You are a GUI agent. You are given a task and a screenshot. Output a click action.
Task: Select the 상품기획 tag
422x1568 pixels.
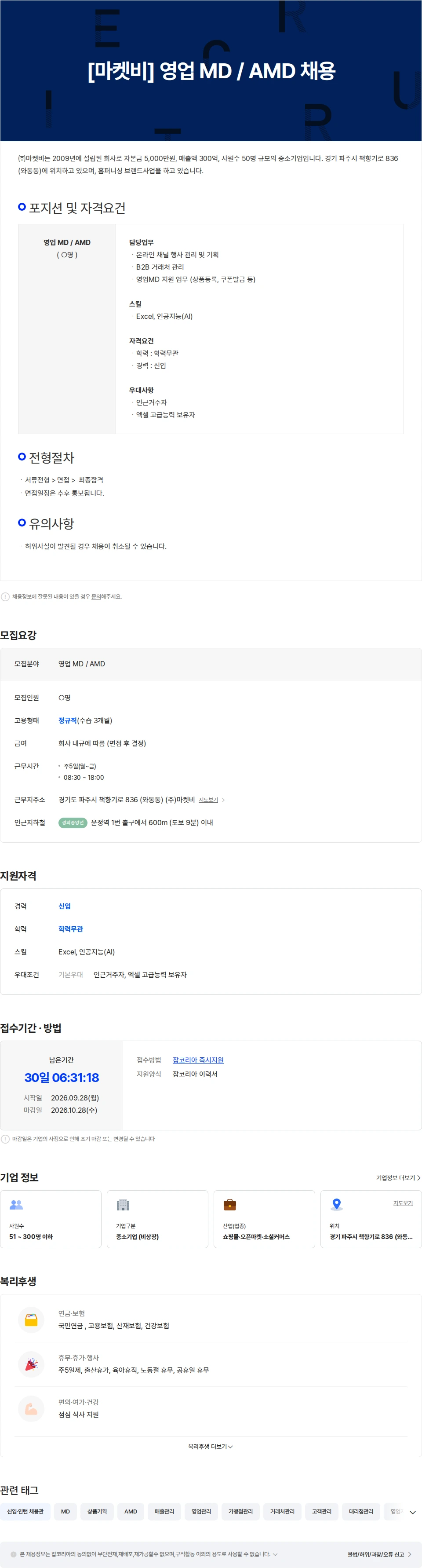pos(97,1512)
